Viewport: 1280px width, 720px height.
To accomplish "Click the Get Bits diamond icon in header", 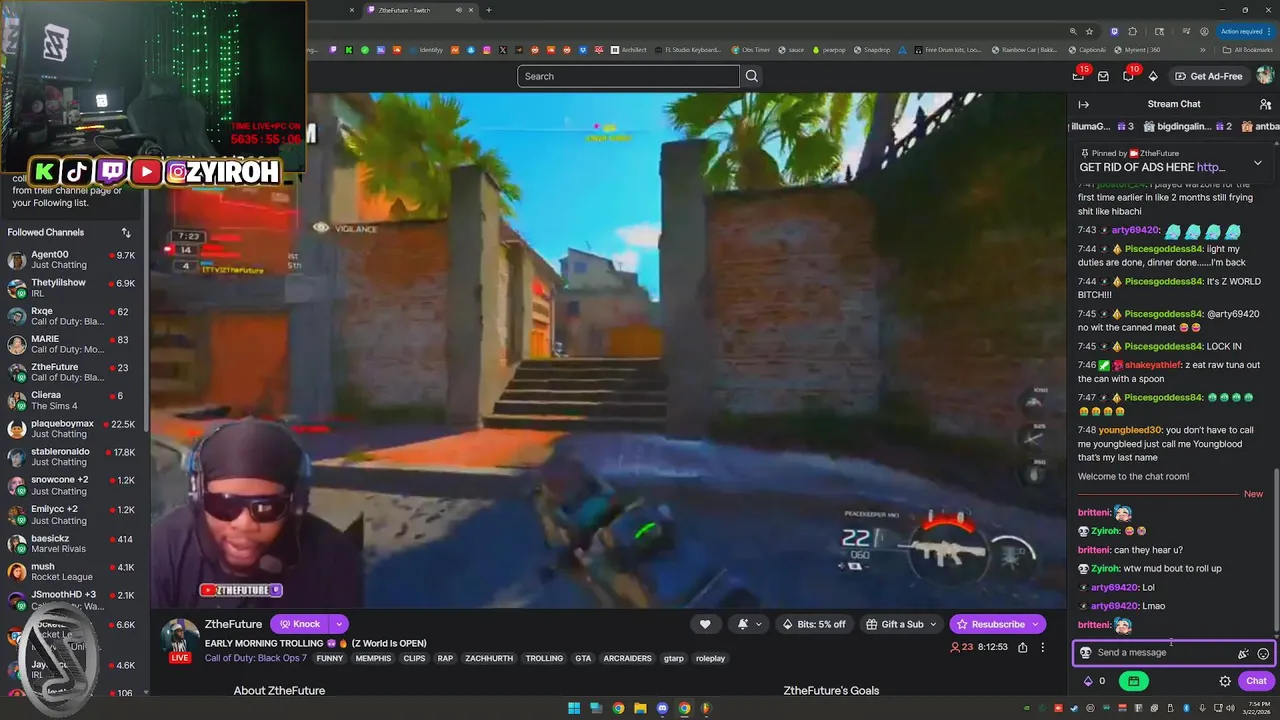I will pyautogui.click(x=1153, y=76).
